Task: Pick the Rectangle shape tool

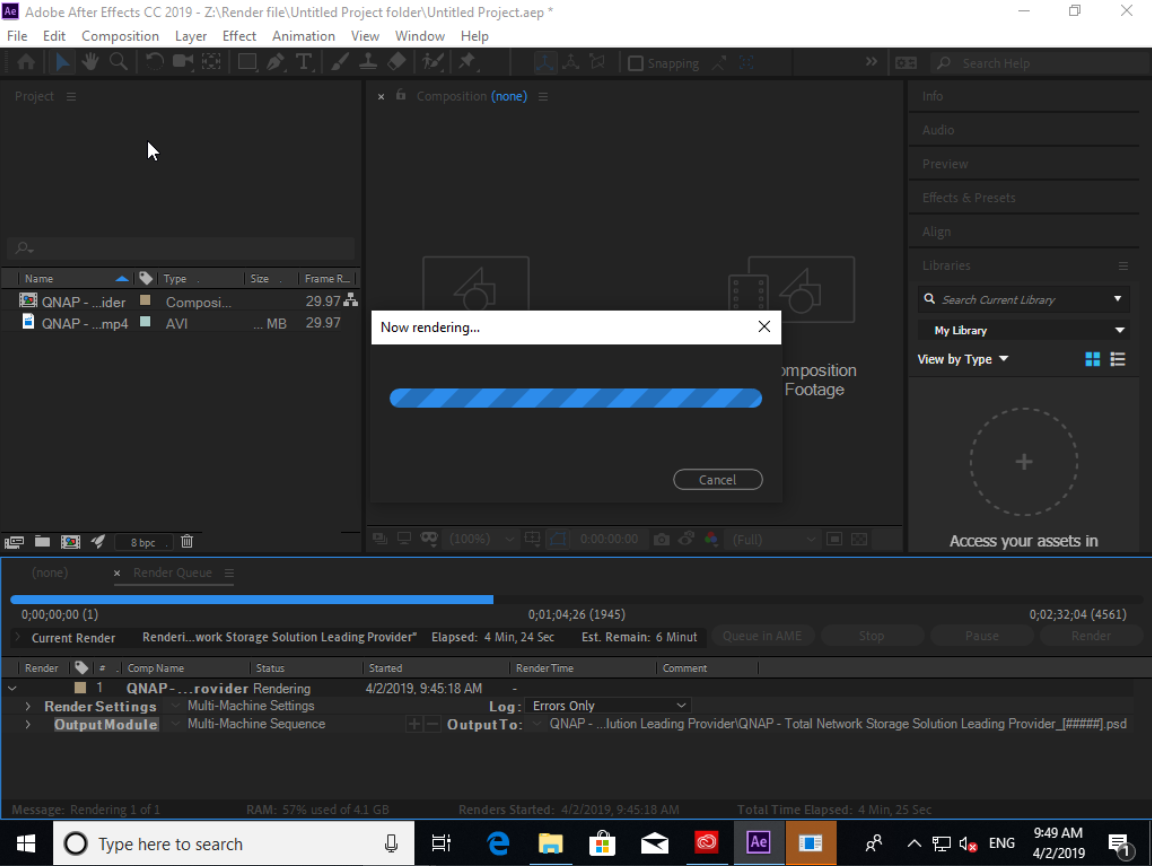Action: 248,62
